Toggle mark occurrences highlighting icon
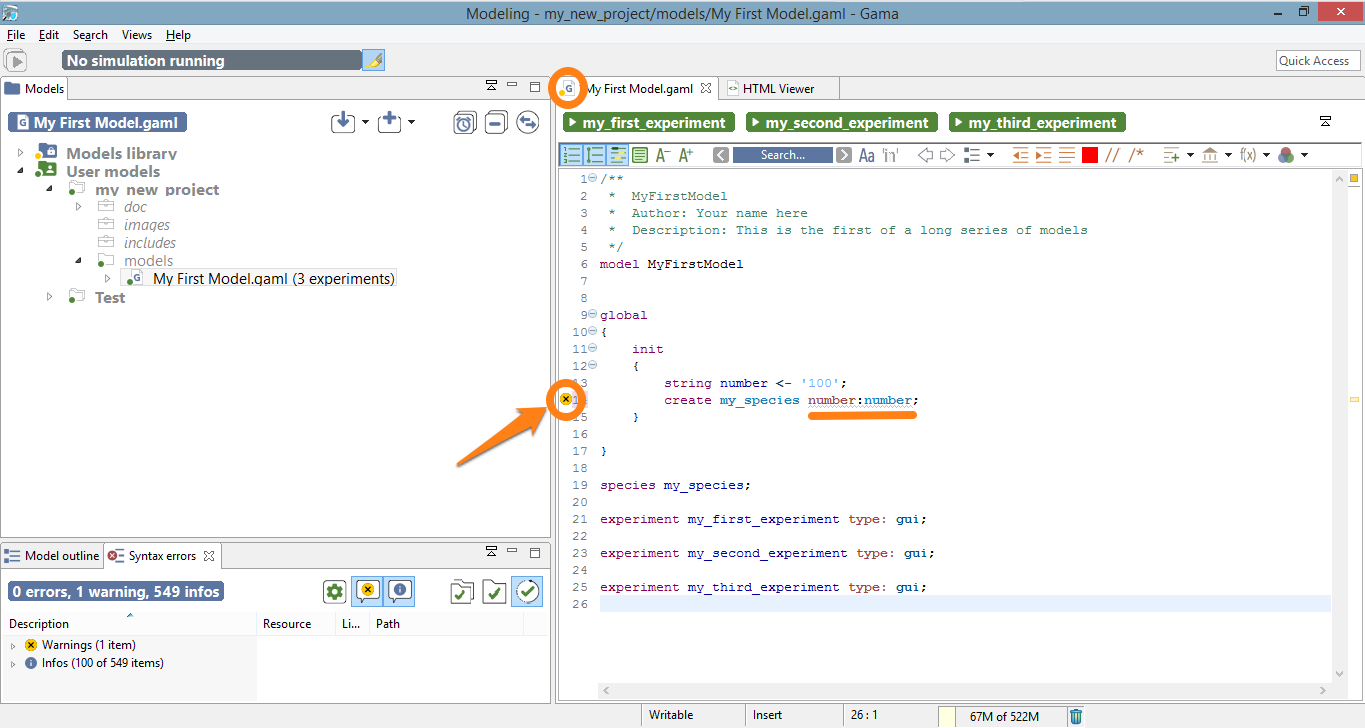The image size is (1365, 728). pos(618,155)
